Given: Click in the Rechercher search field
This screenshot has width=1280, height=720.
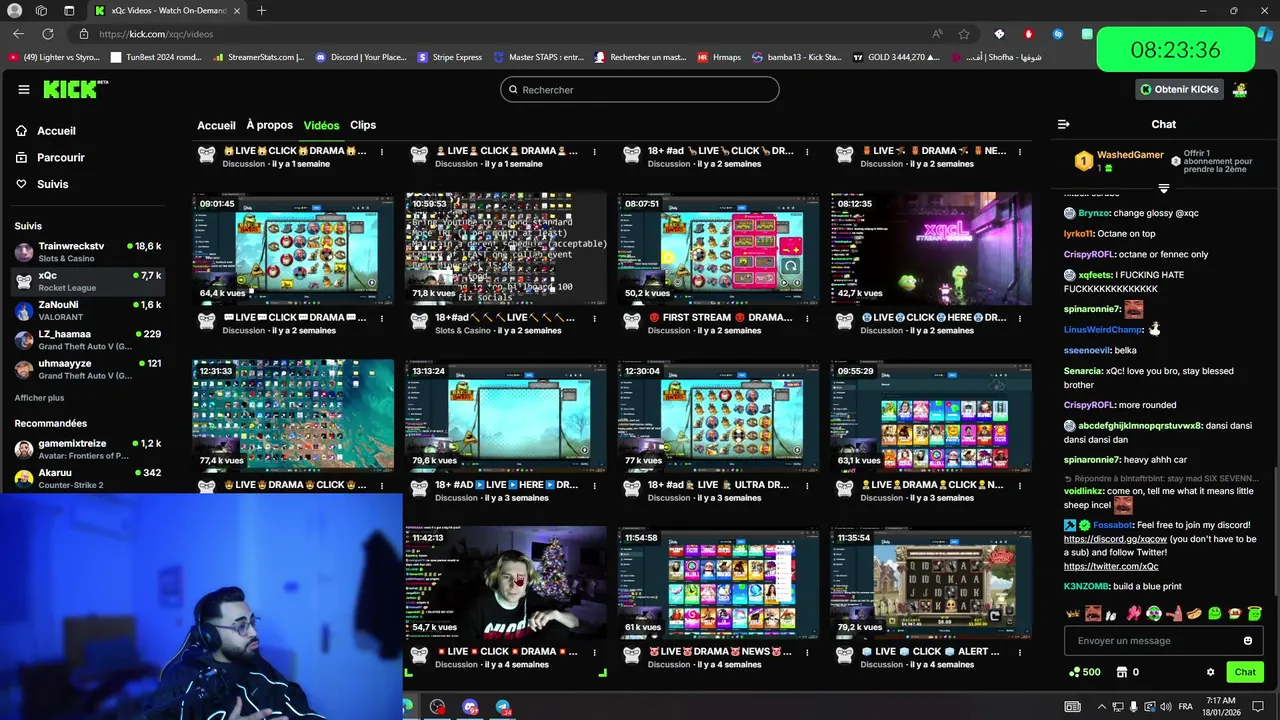Looking at the screenshot, I should pos(640,89).
